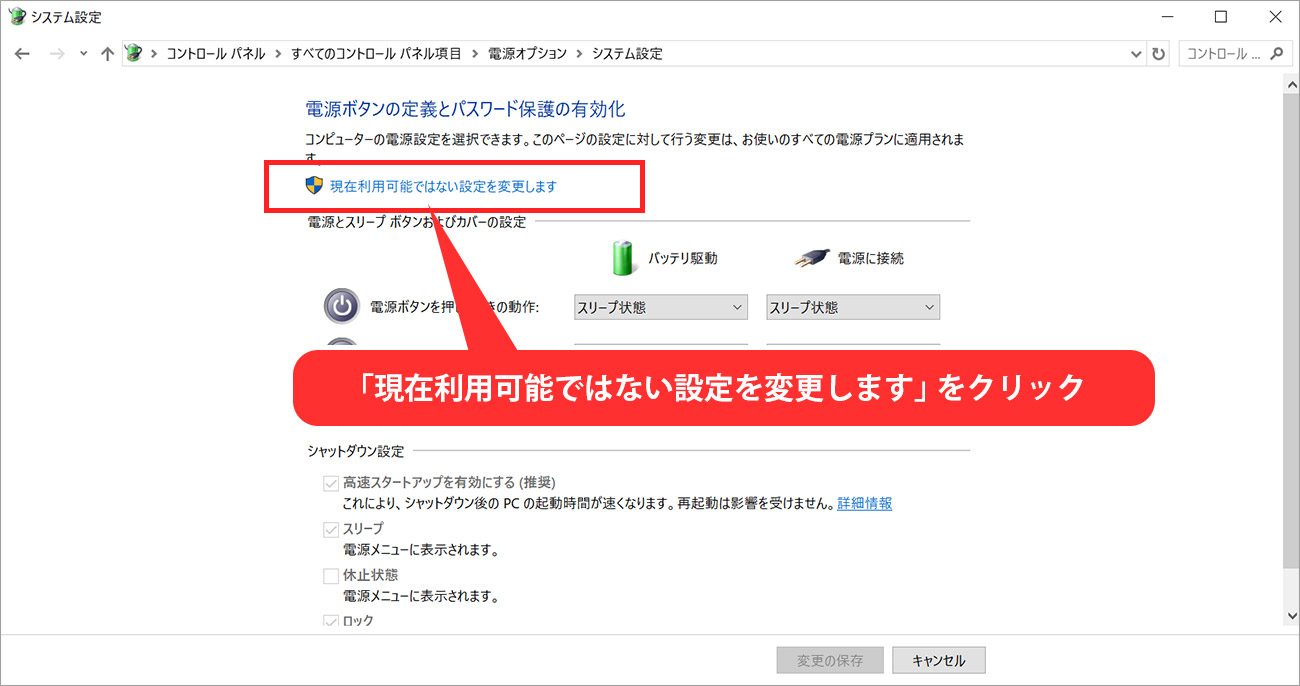Toggle 高速スタートアップを有効にする checkbox
Viewport: 1300px width, 686px height.
tap(330, 482)
